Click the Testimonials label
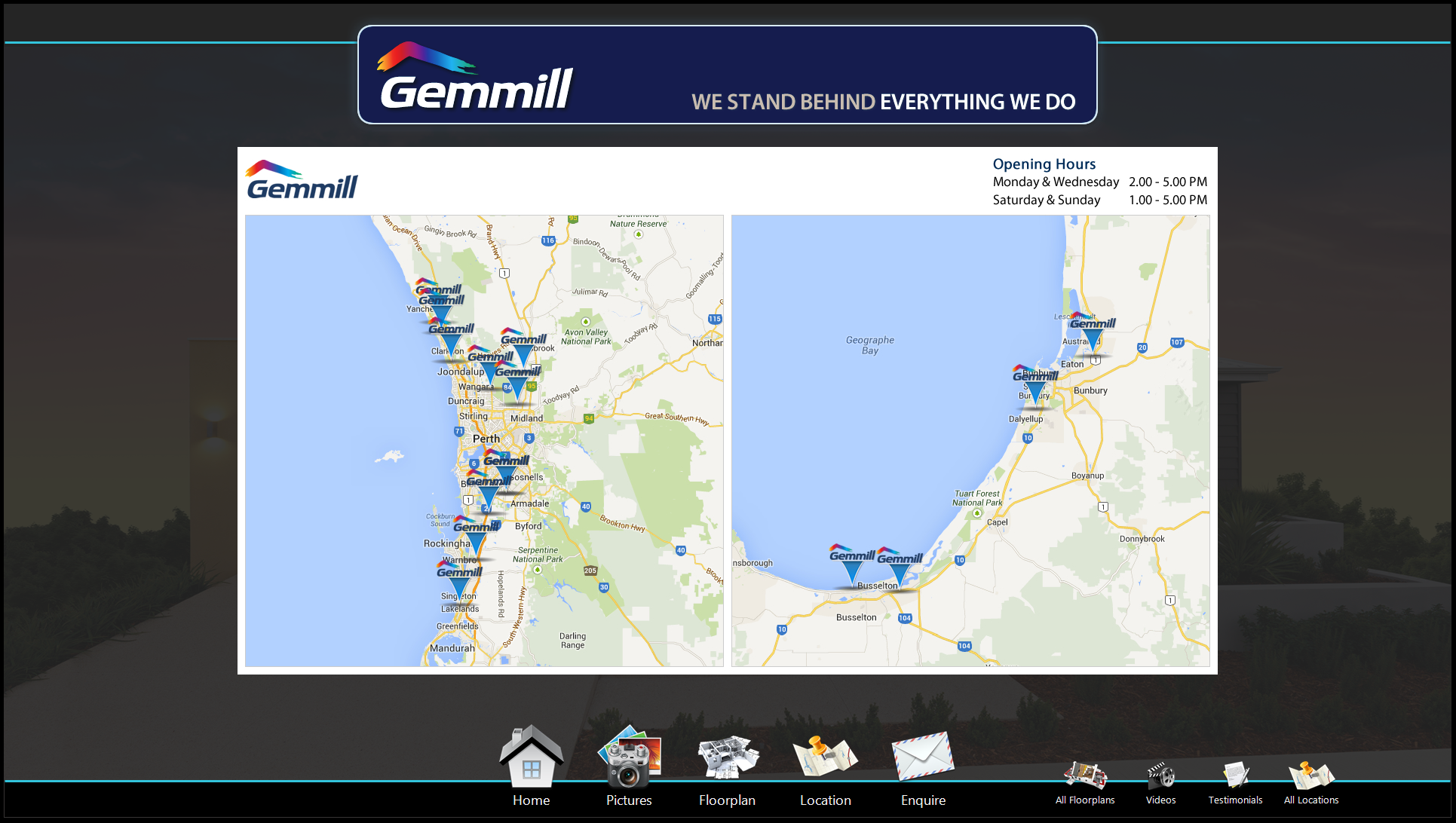This screenshot has width=1456, height=823. (1235, 800)
